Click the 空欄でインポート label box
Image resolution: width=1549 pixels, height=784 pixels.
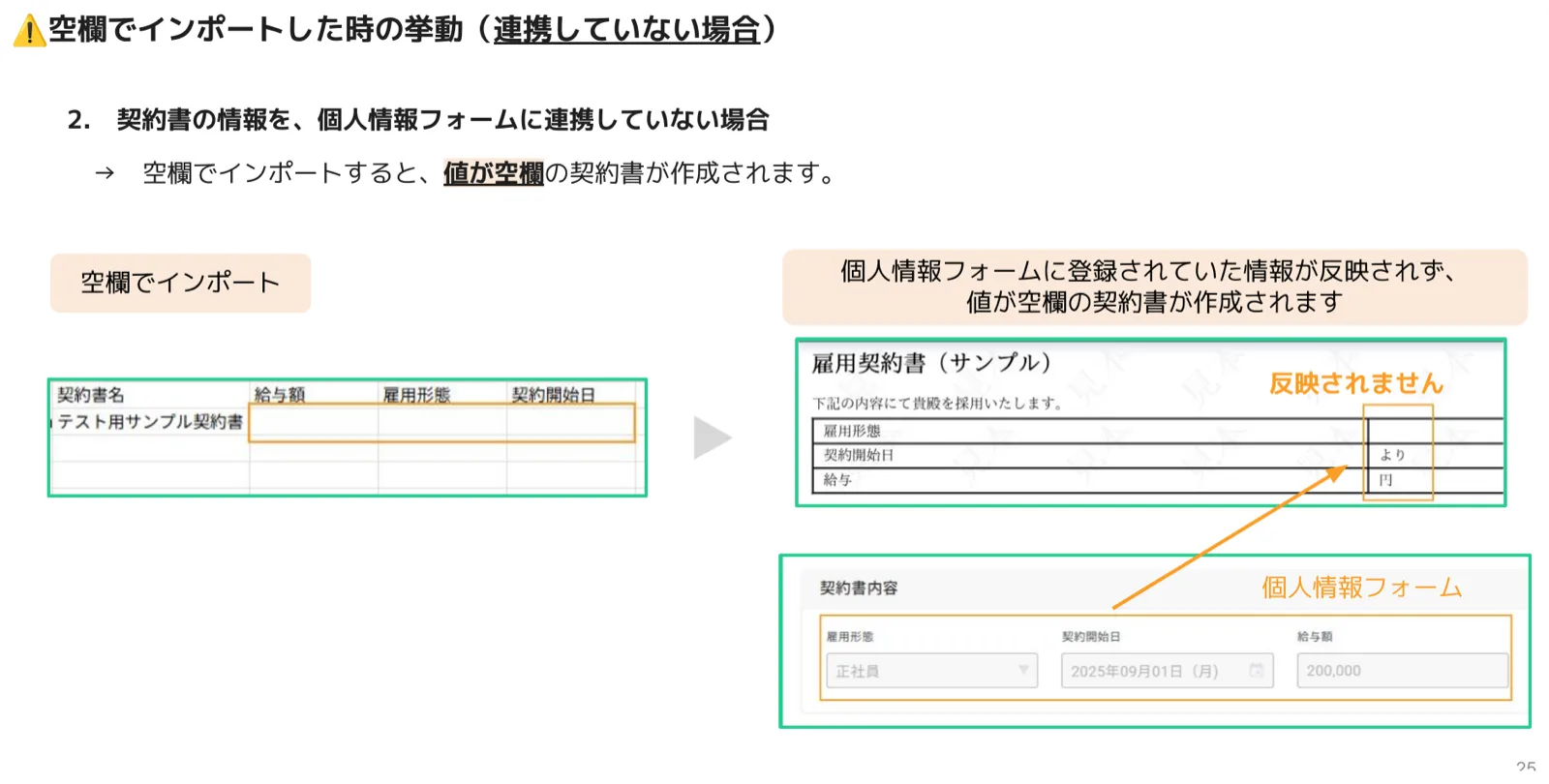(180, 283)
